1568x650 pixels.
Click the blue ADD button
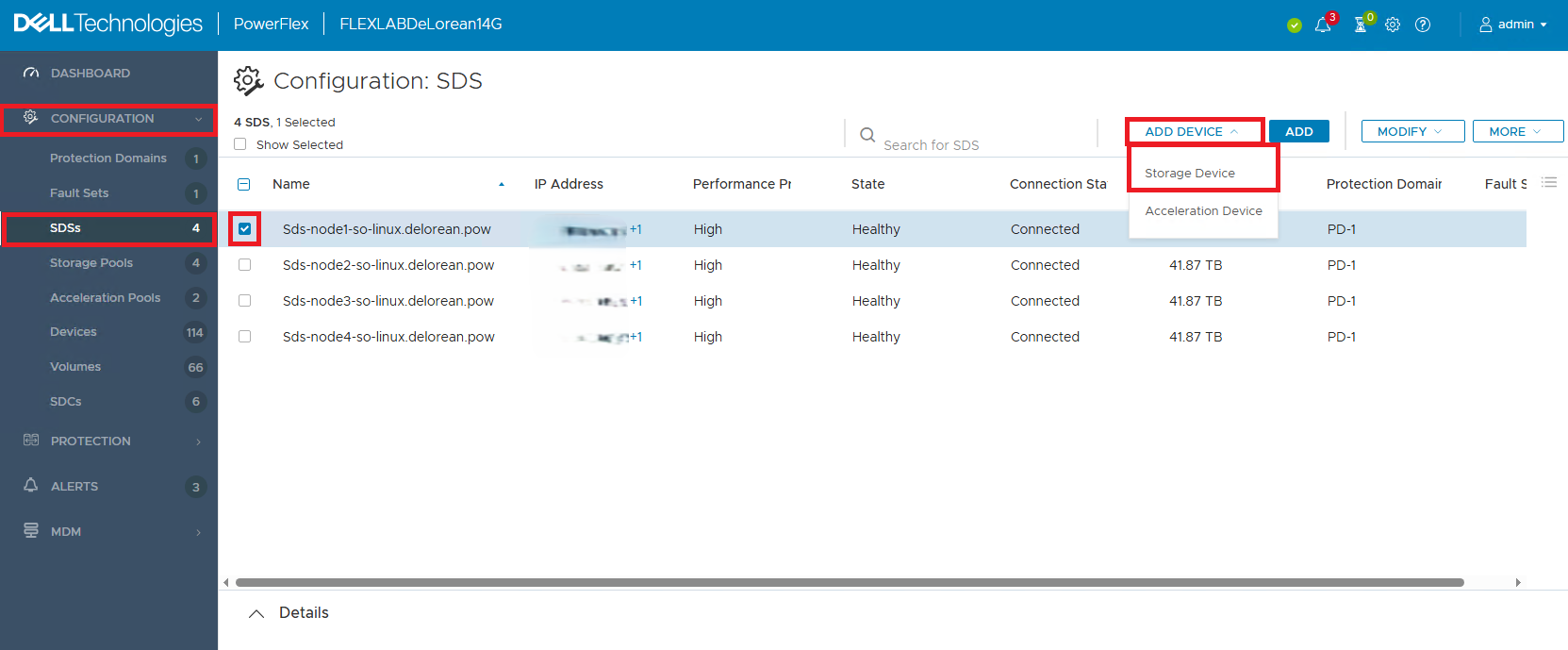(1298, 132)
